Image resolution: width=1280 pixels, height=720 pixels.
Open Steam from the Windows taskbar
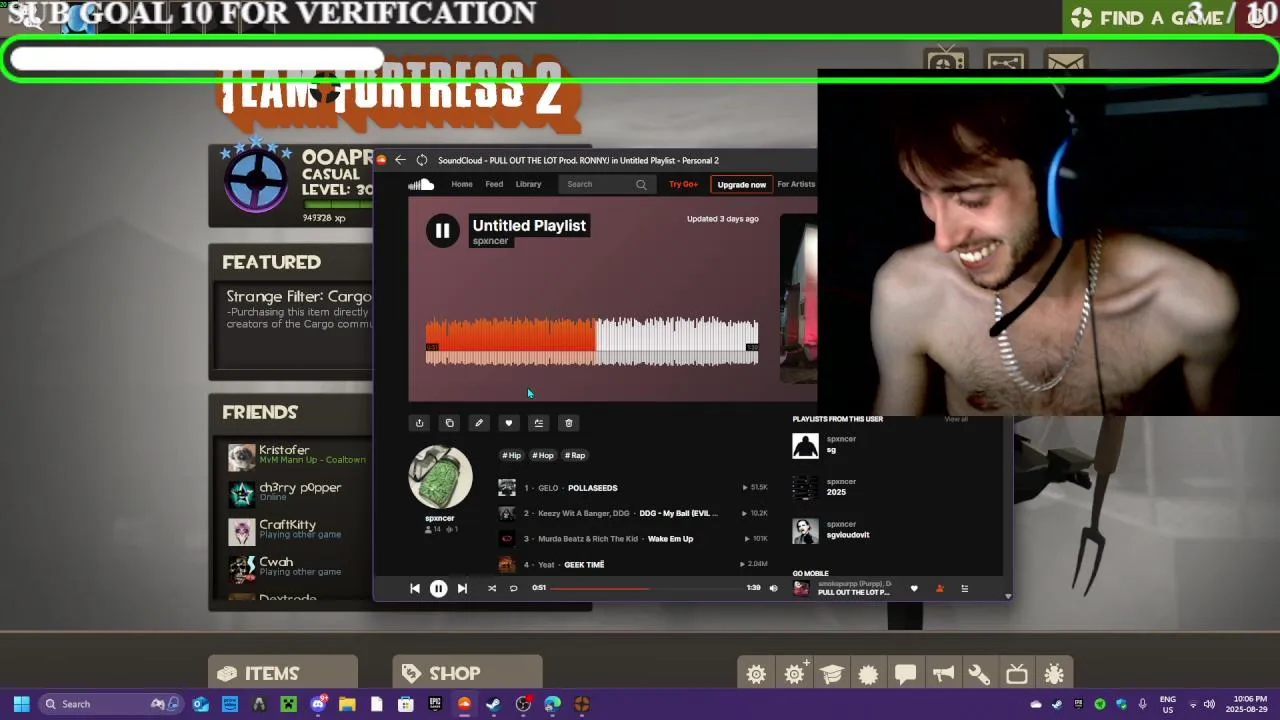[493, 704]
